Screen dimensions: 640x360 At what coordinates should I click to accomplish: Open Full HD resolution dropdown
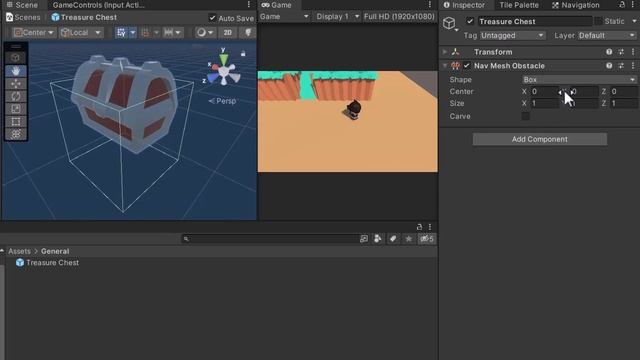tap(399, 17)
